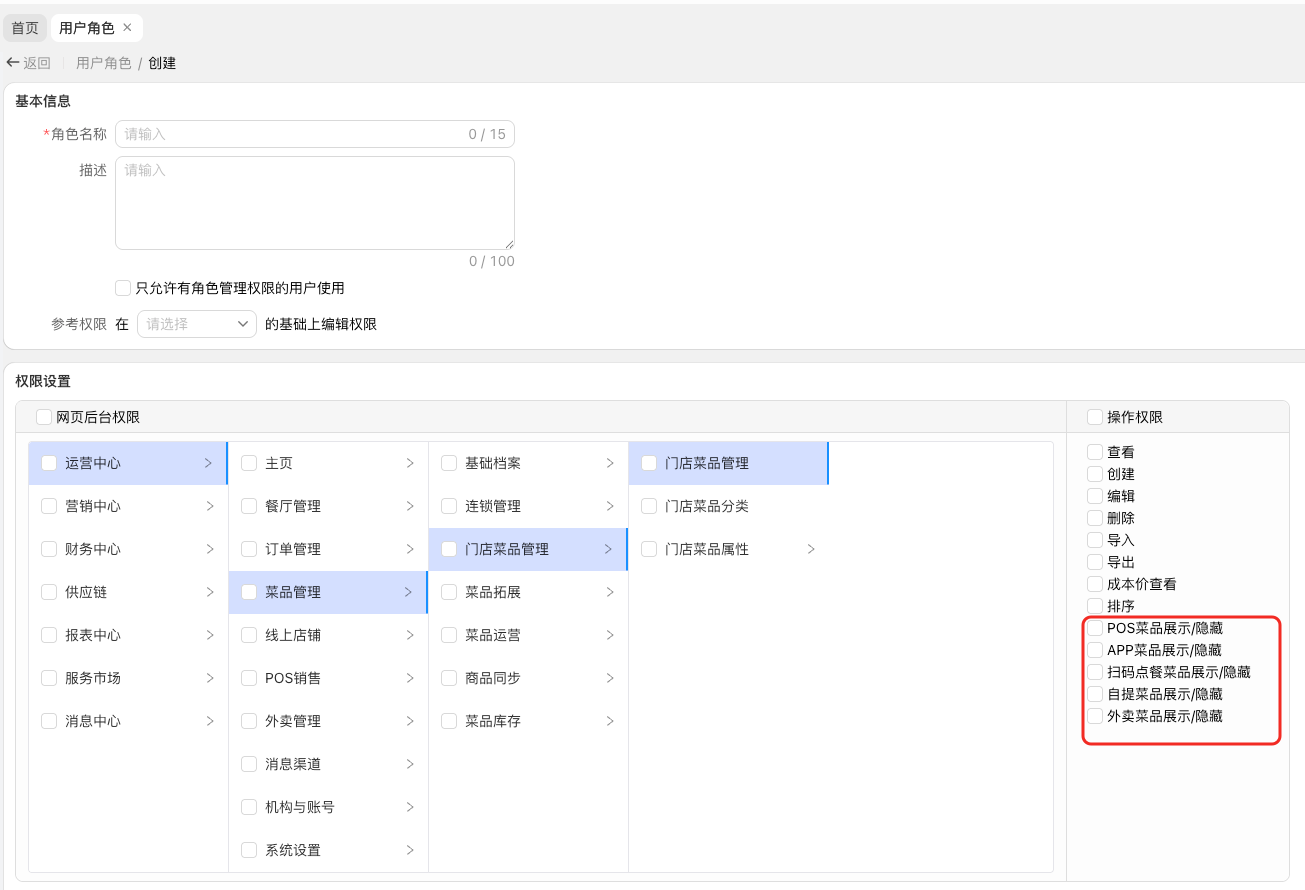Image resolution: width=1305 pixels, height=890 pixels.
Task: Tick the 供应链 checkbox
Action: point(49,592)
